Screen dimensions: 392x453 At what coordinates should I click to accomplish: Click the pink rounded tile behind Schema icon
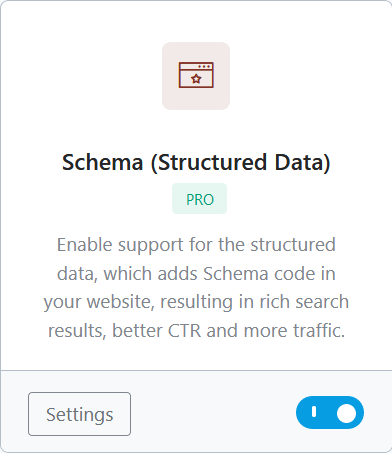pyautogui.click(x=196, y=76)
